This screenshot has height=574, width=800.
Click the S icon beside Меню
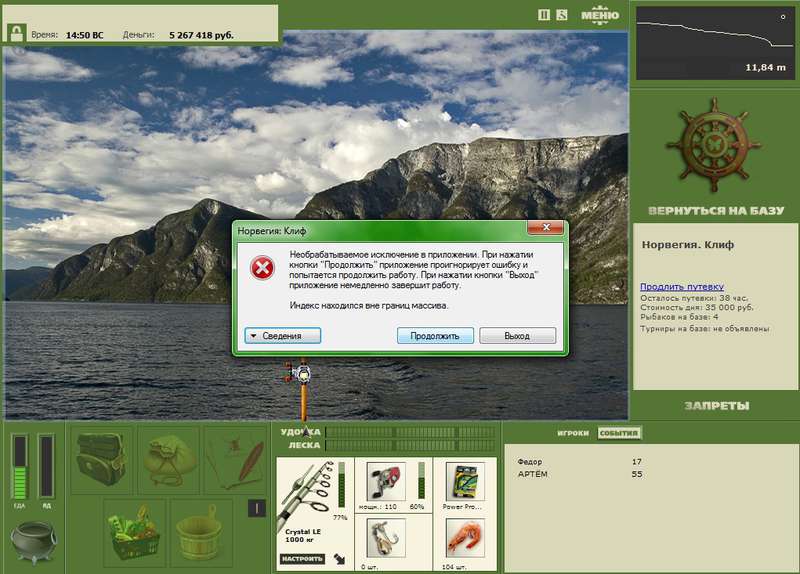click(562, 15)
